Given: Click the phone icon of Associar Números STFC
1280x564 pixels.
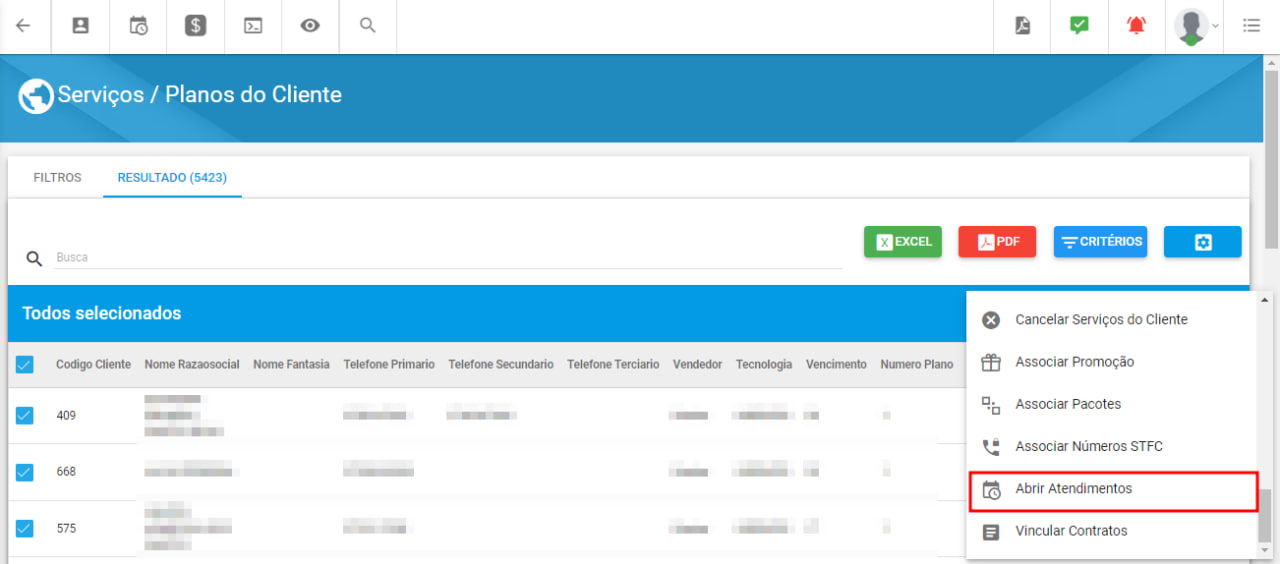Looking at the screenshot, I should coord(991,447).
